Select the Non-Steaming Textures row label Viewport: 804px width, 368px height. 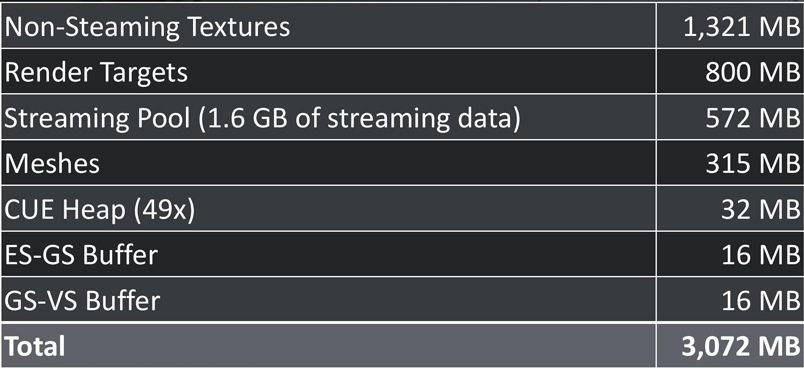point(147,27)
